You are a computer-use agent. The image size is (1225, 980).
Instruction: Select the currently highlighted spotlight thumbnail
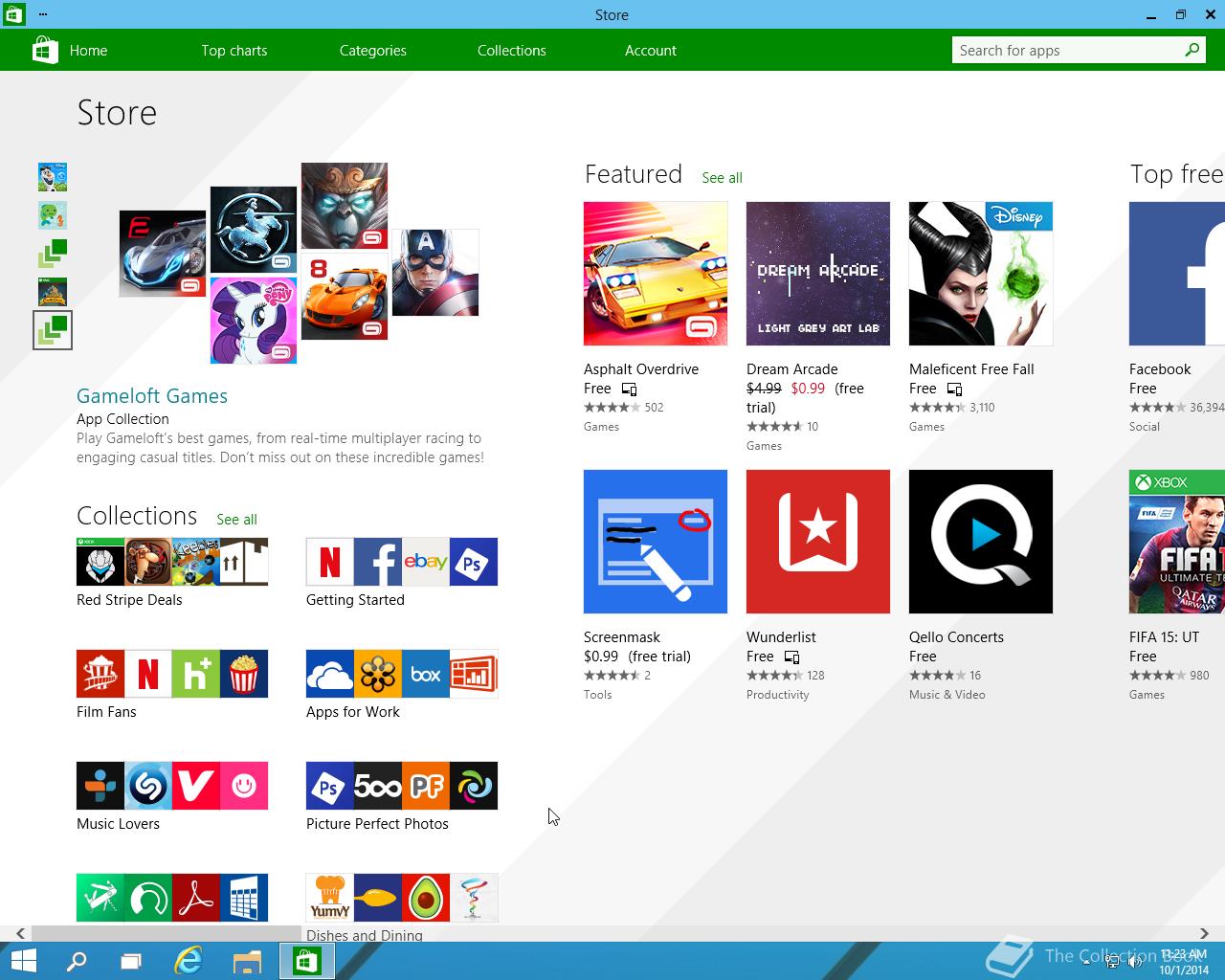click(x=53, y=330)
